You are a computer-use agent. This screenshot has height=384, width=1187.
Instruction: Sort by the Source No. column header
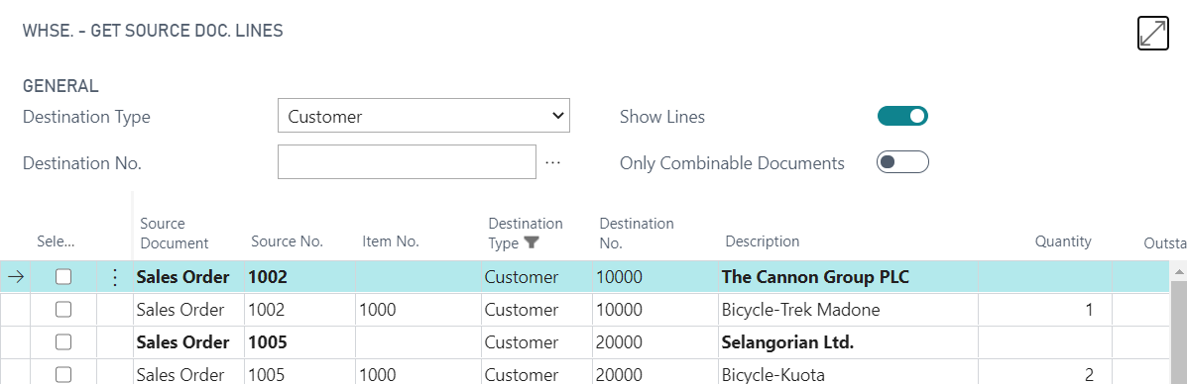click(x=287, y=242)
